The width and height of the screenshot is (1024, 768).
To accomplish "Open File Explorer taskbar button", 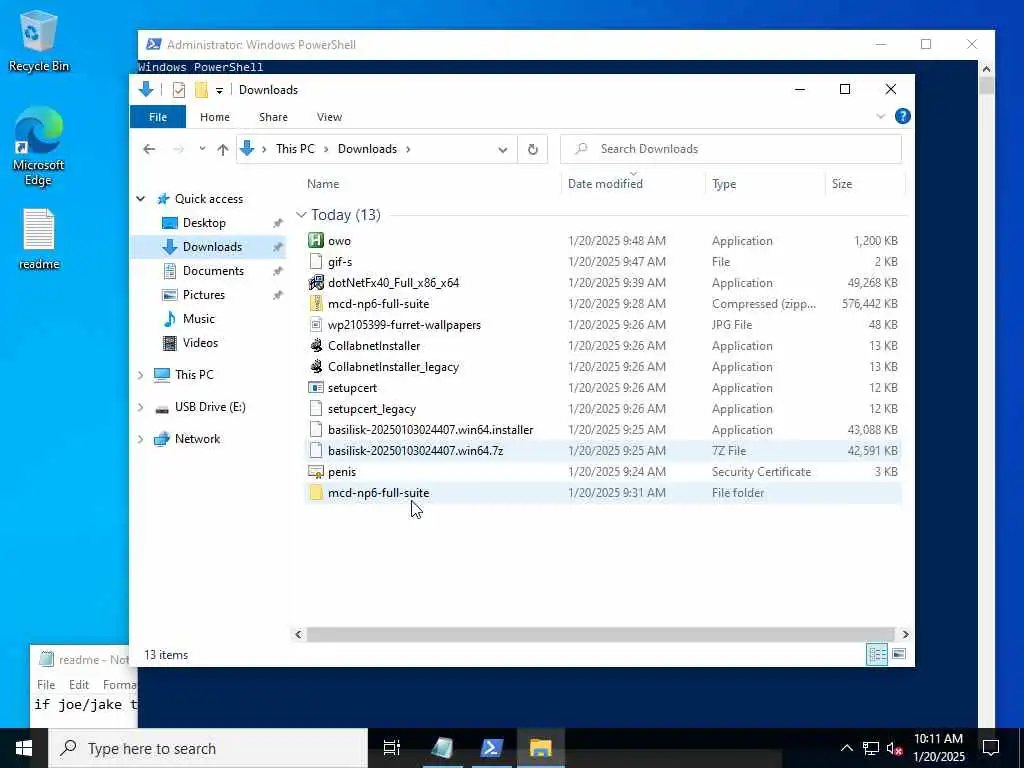I will pyautogui.click(x=541, y=748).
